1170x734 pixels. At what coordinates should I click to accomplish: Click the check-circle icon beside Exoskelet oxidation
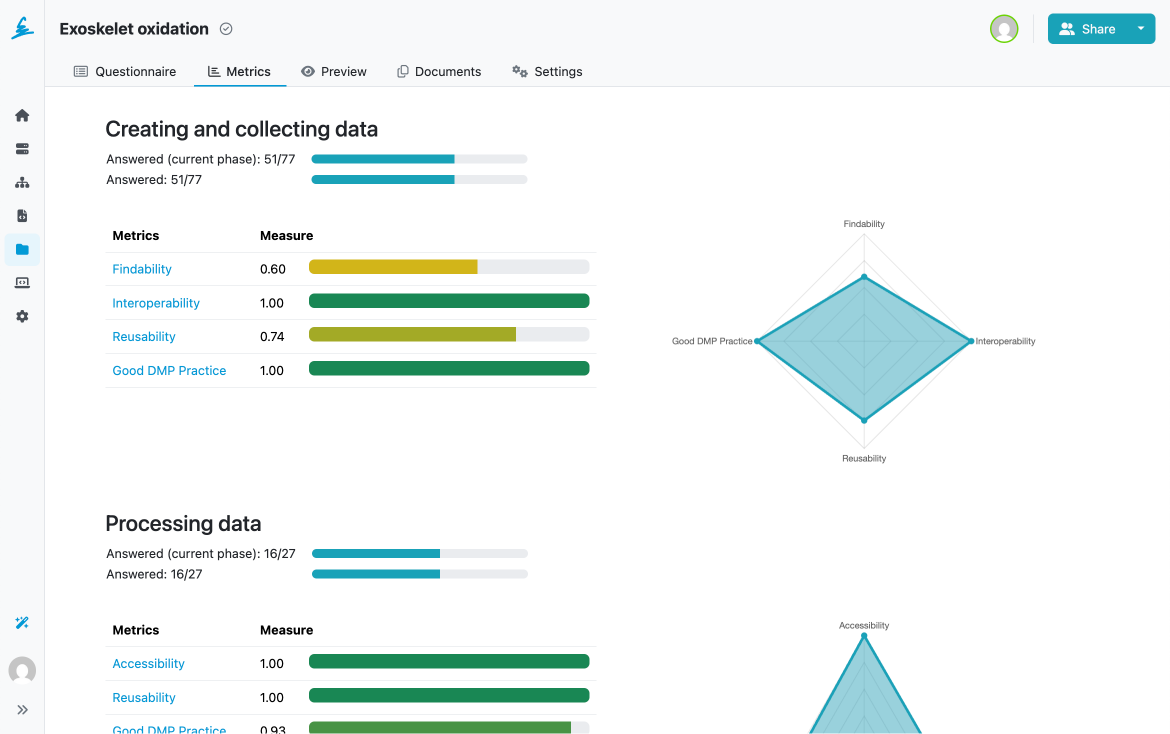[x=226, y=29]
